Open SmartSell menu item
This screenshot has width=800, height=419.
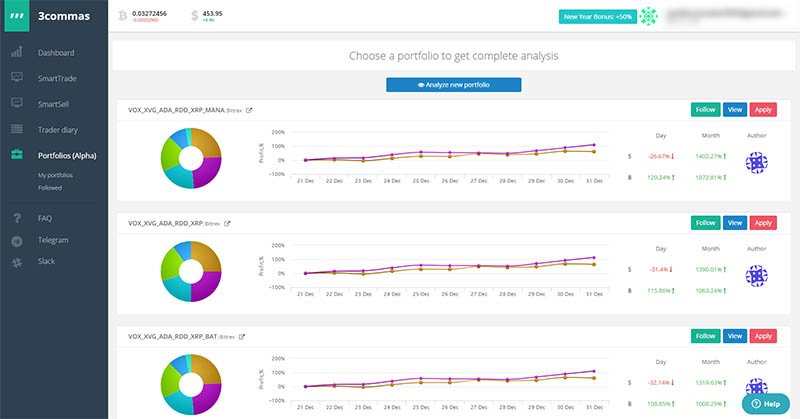click(x=53, y=104)
